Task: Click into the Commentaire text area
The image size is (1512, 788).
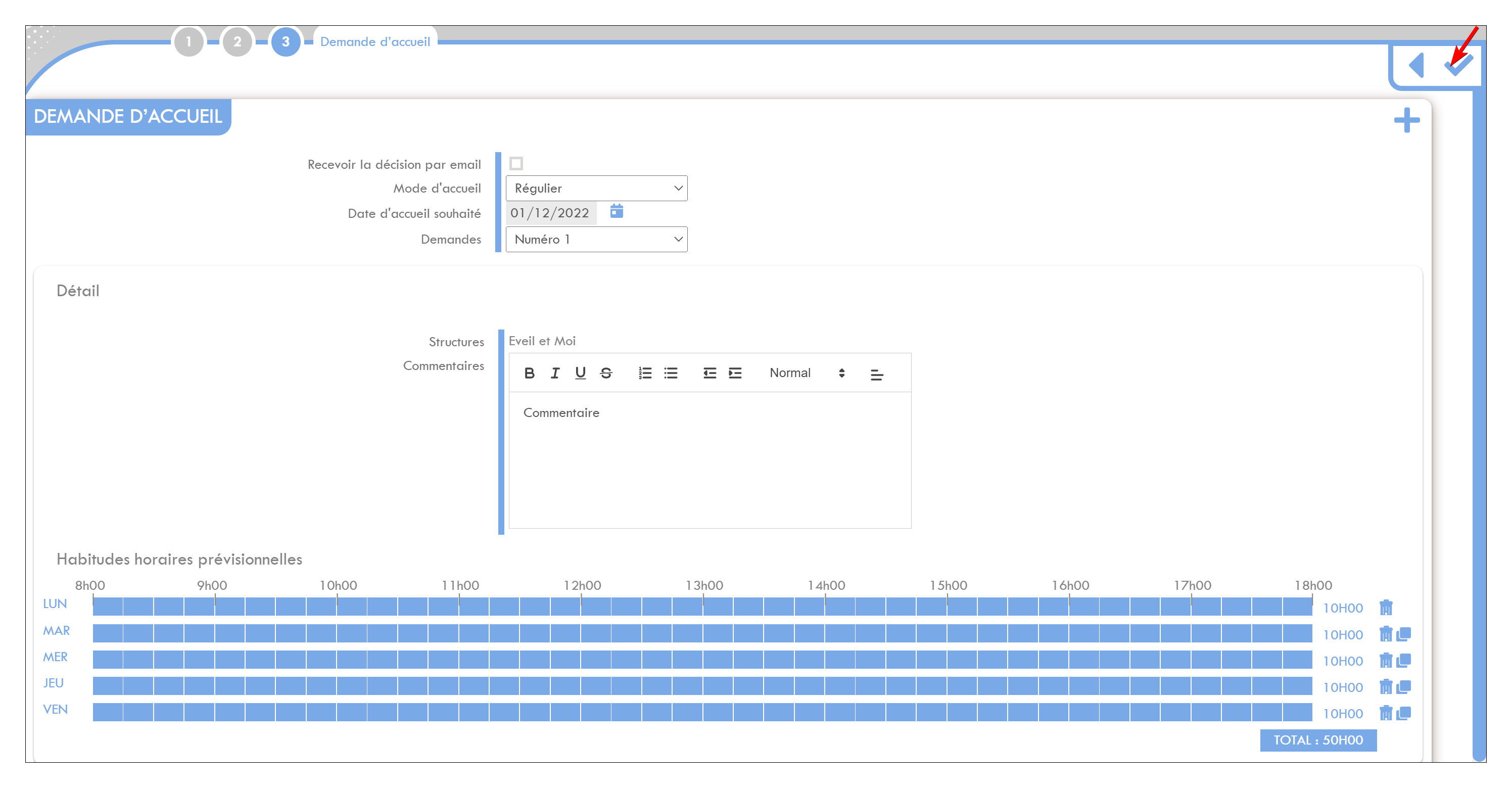Action: click(x=710, y=460)
